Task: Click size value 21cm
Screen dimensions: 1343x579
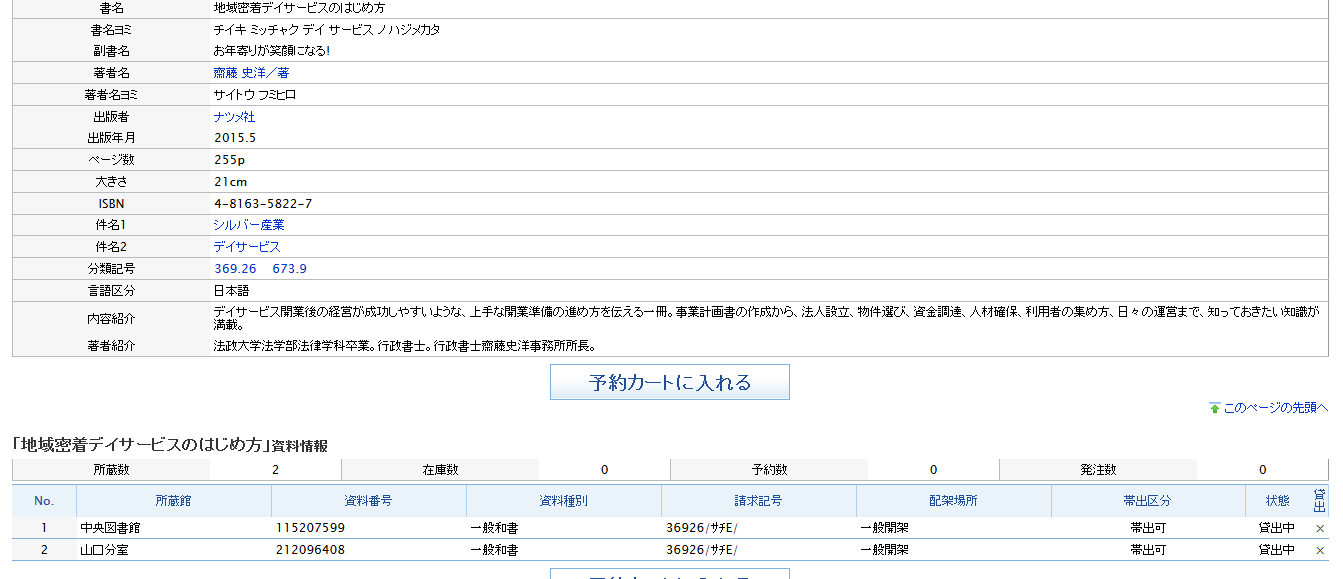Action: tap(230, 182)
